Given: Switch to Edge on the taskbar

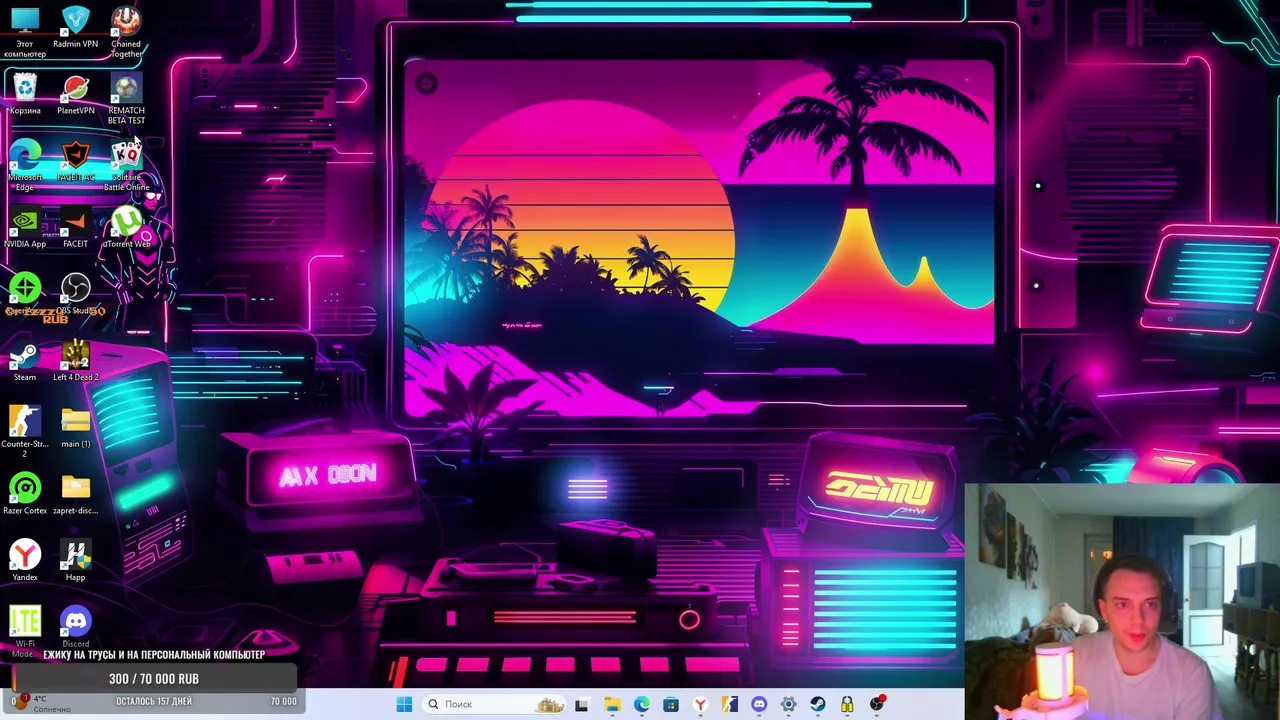Looking at the screenshot, I should pyautogui.click(x=641, y=704).
